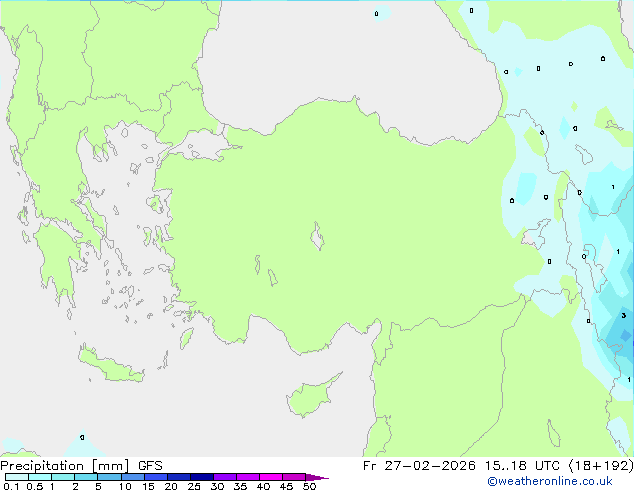
Task: Click the '15' legend value
Action: coord(148,486)
